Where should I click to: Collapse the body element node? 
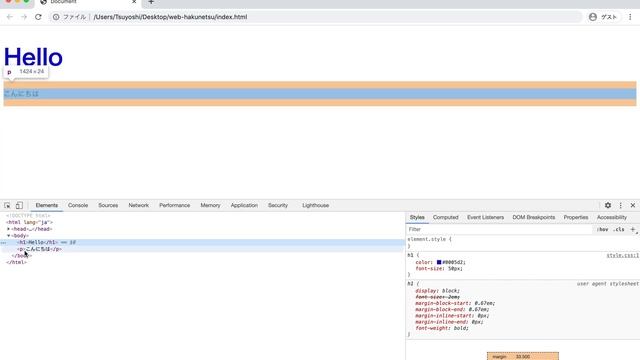coord(8,236)
